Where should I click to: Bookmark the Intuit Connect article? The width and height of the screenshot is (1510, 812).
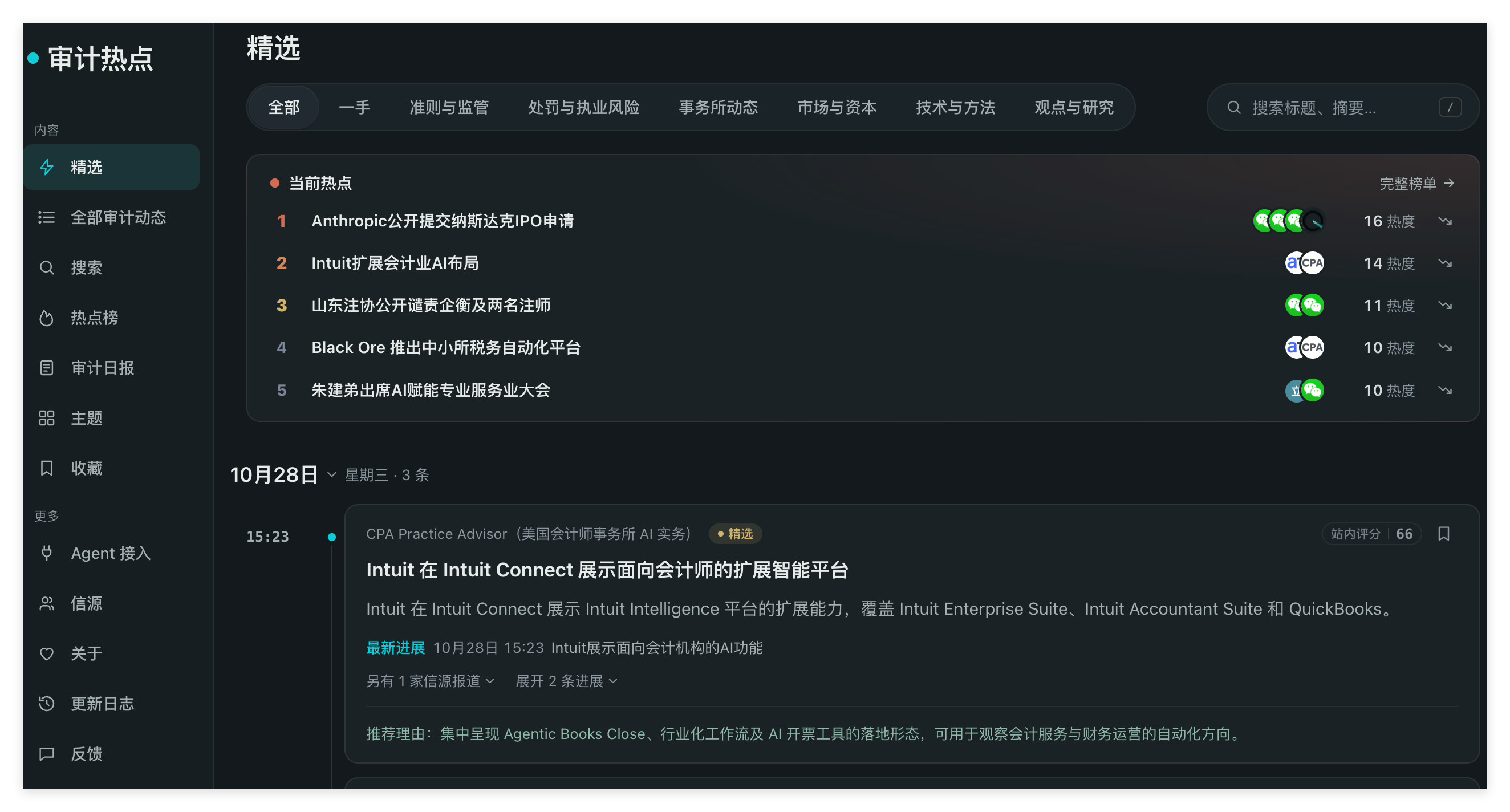click(1444, 534)
